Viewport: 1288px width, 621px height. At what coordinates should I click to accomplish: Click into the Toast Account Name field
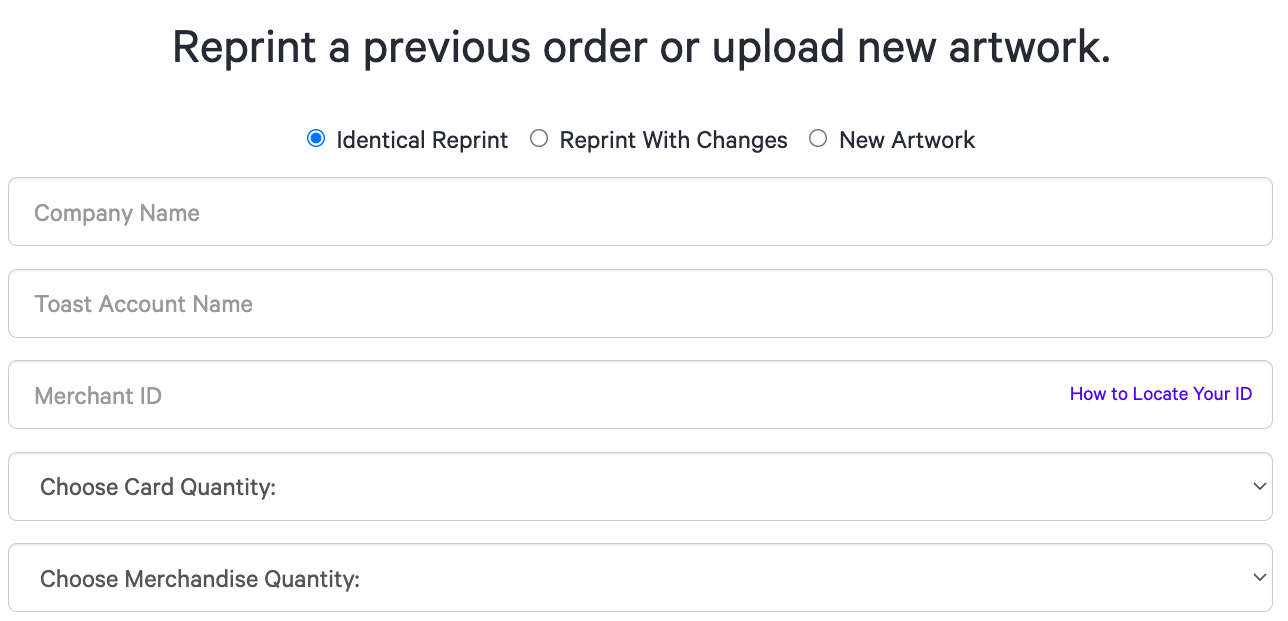[640, 303]
